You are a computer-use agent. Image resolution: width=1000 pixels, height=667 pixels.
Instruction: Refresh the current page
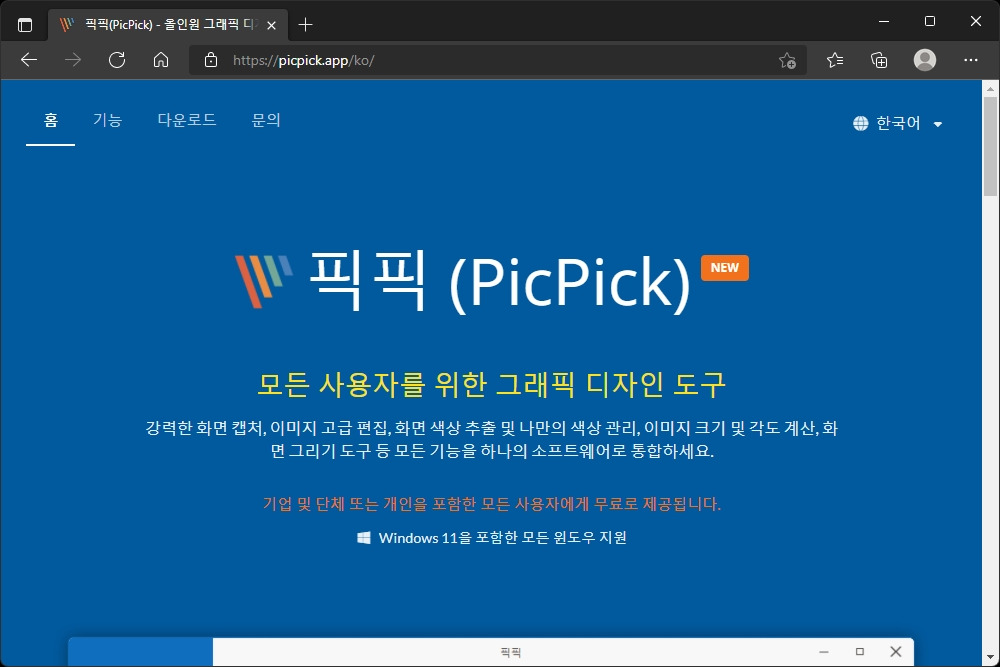117,60
